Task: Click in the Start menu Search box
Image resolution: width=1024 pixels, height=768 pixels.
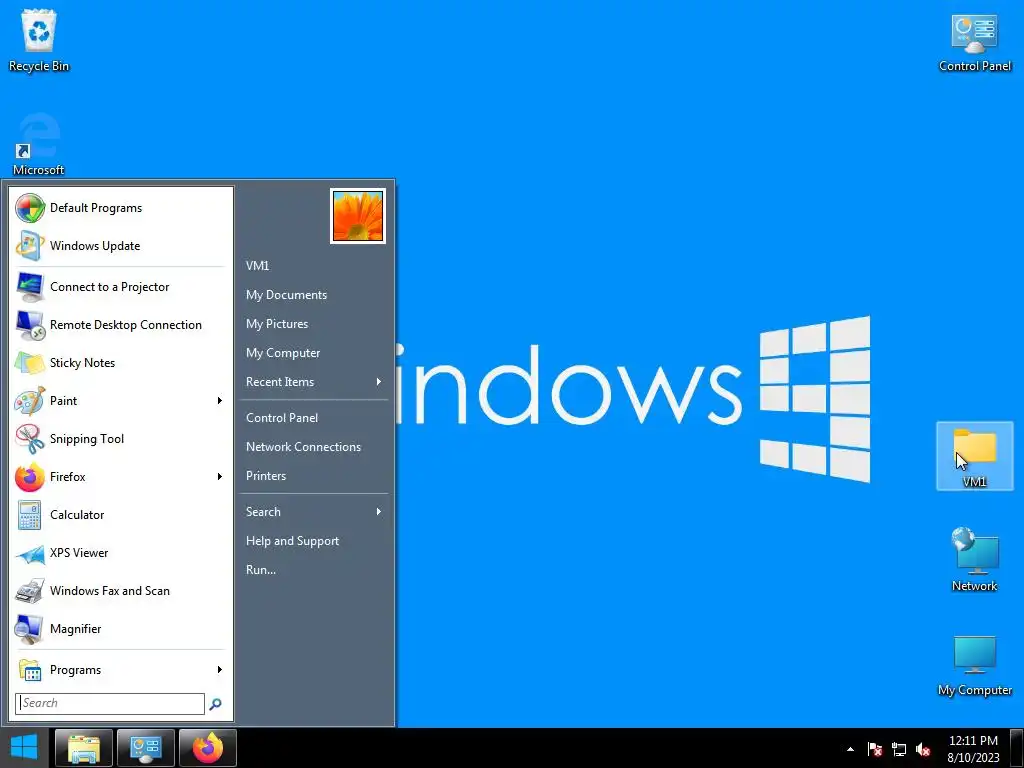Action: (110, 703)
